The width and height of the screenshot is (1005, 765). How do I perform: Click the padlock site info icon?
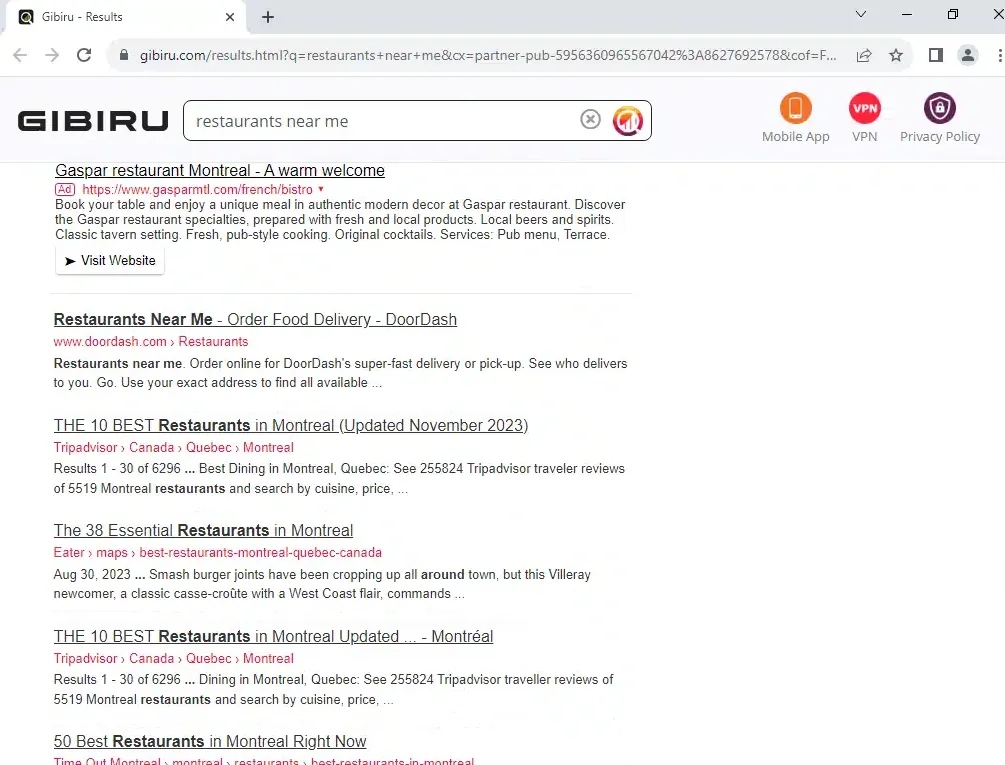pos(124,55)
